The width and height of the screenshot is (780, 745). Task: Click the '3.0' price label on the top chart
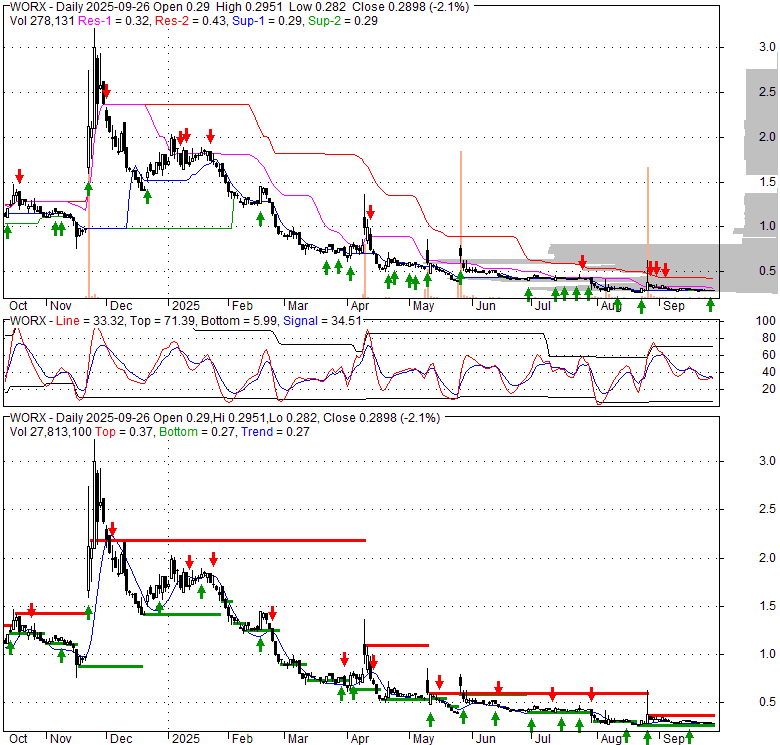tap(767, 47)
